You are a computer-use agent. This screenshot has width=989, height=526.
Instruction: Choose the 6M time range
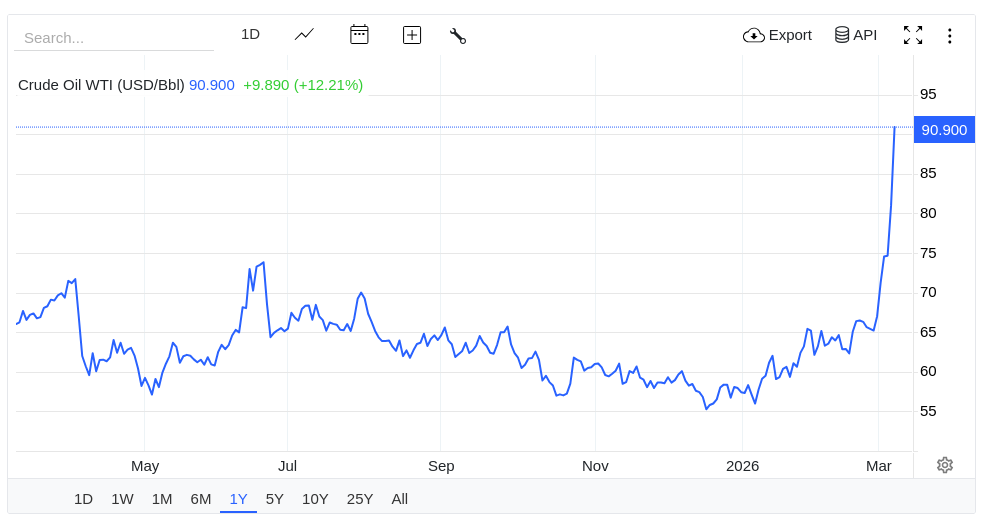201,500
